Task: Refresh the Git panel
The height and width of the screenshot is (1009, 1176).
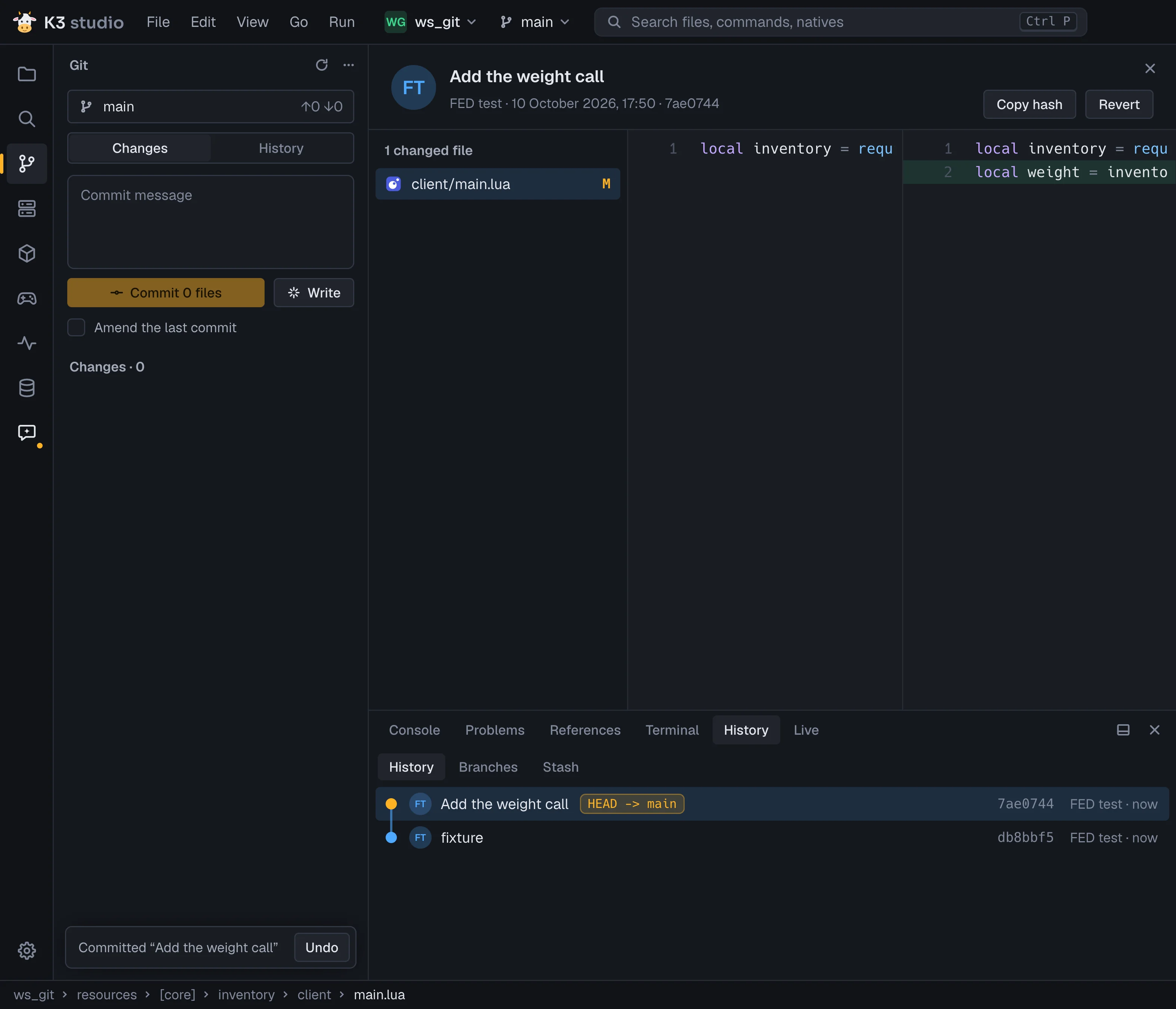Action: (x=322, y=65)
